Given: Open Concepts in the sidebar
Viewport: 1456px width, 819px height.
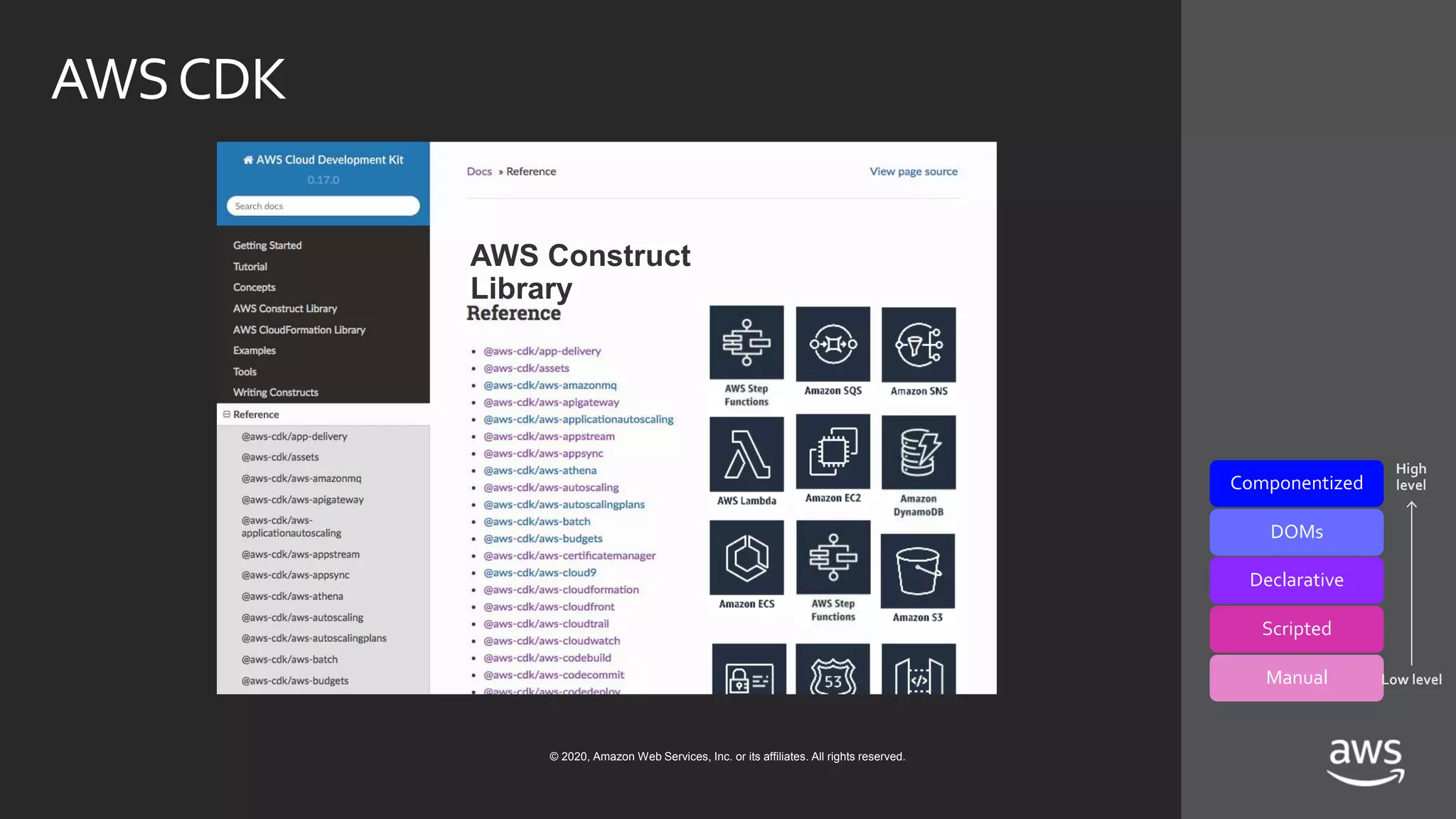Looking at the screenshot, I should [x=254, y=287].
